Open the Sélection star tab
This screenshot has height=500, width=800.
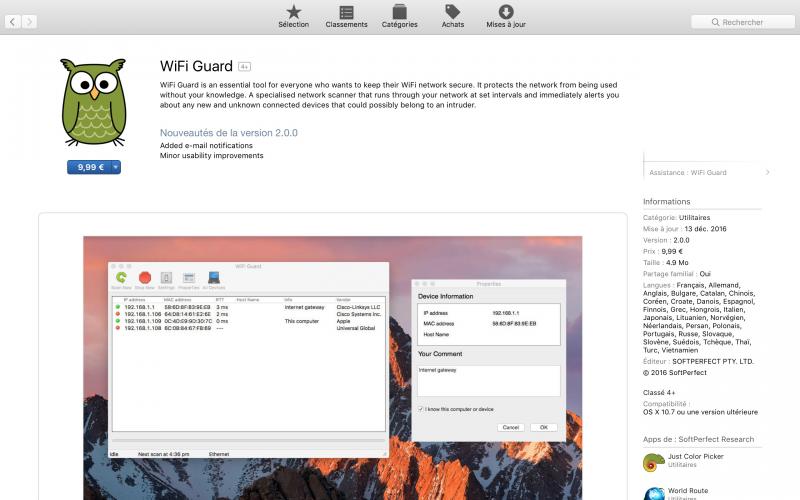pyautogui.click(x=293, y=16)
